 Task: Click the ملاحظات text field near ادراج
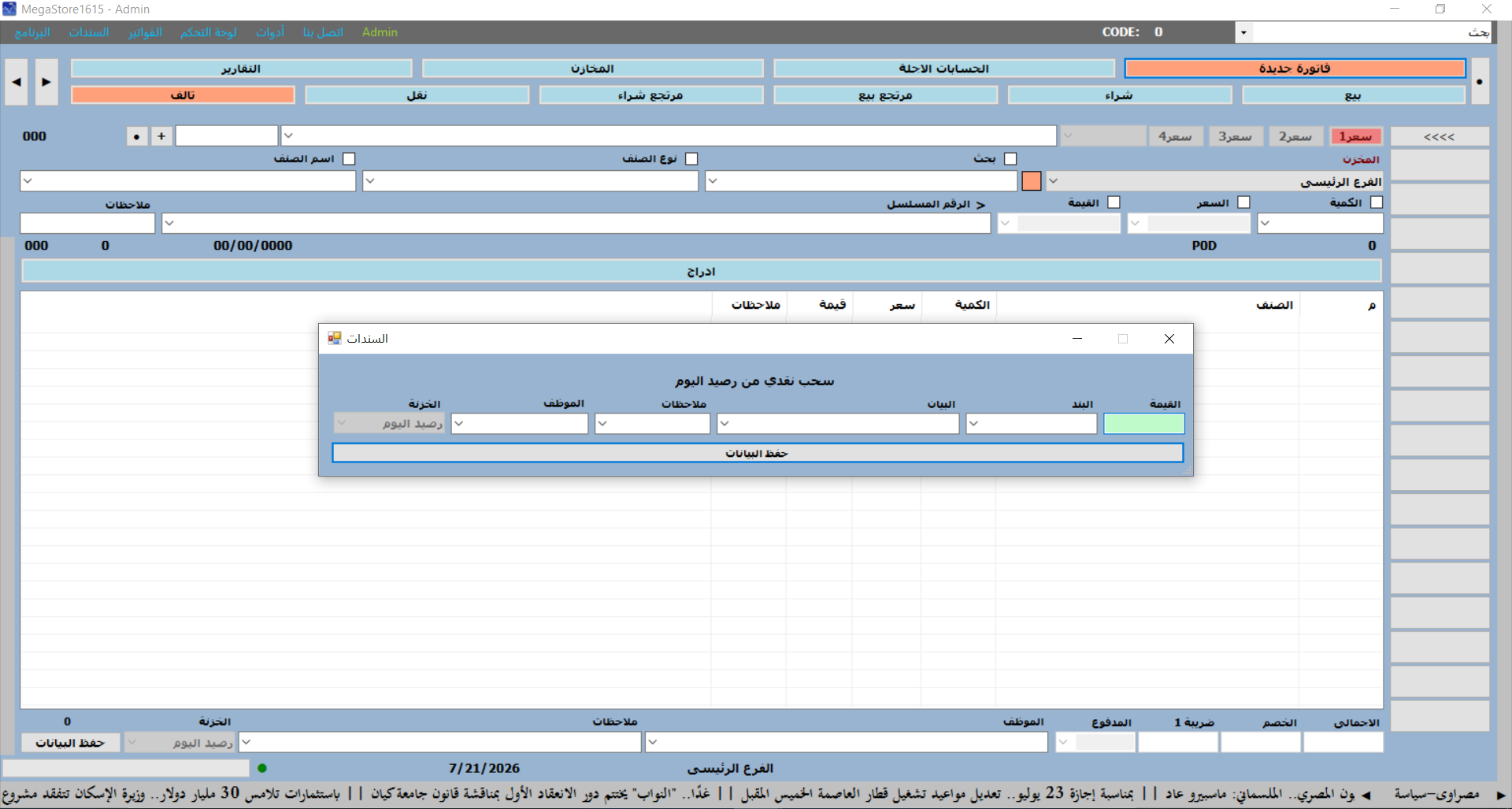point(87,224)
